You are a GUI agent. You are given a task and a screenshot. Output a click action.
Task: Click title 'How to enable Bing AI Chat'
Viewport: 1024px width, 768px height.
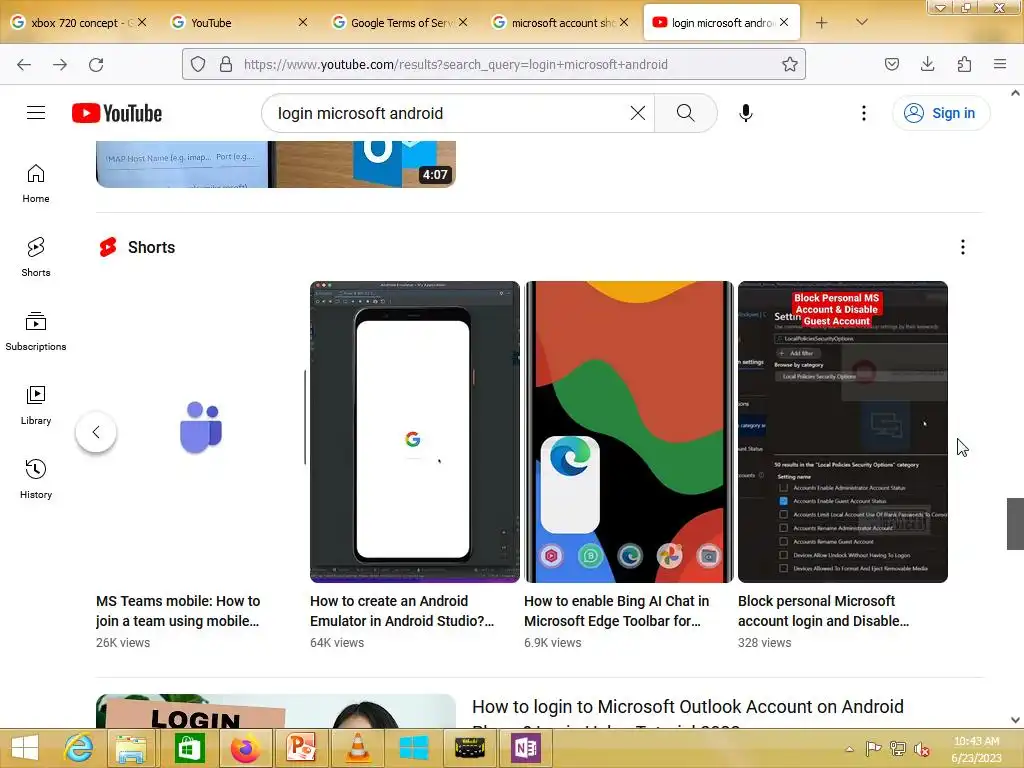pos(616,611)
